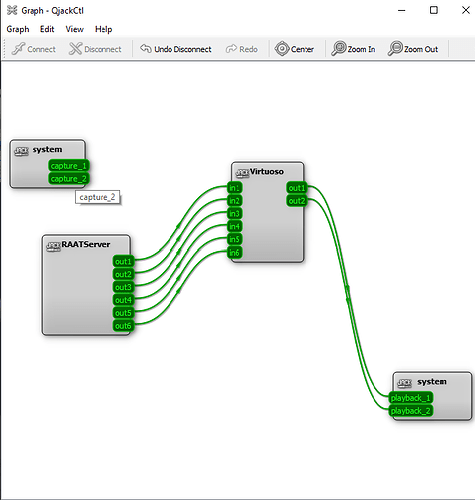Viewport: 475px width, 500px height.
Task: Select RAATServer out2 port
Action: (x=123, y=274)
